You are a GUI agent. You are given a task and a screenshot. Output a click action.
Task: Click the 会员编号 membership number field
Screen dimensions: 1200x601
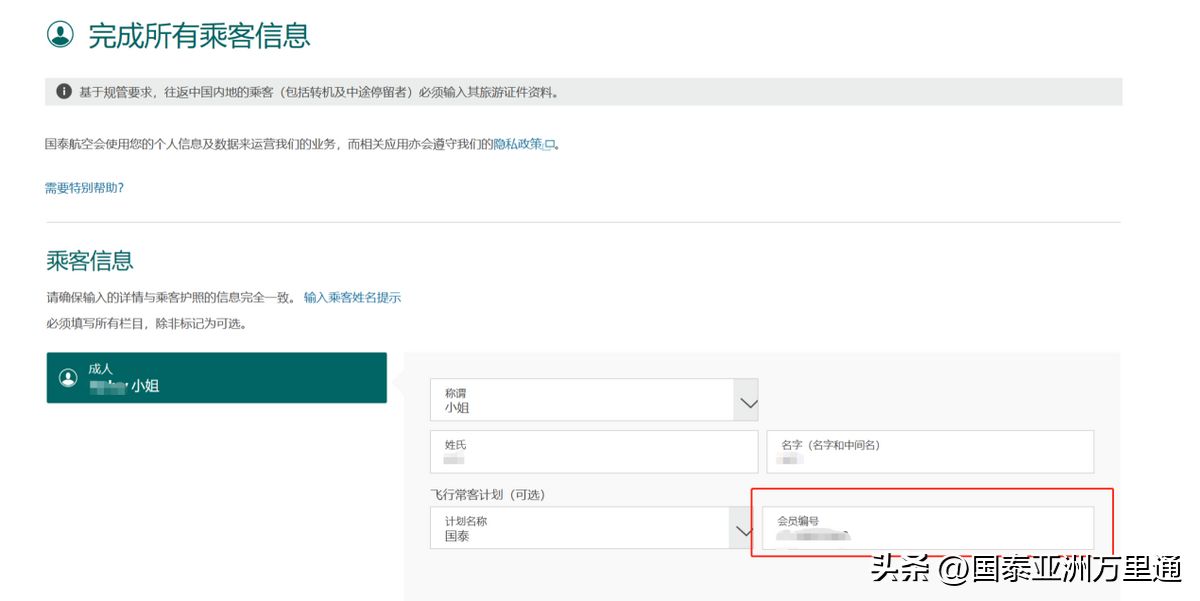927,528
